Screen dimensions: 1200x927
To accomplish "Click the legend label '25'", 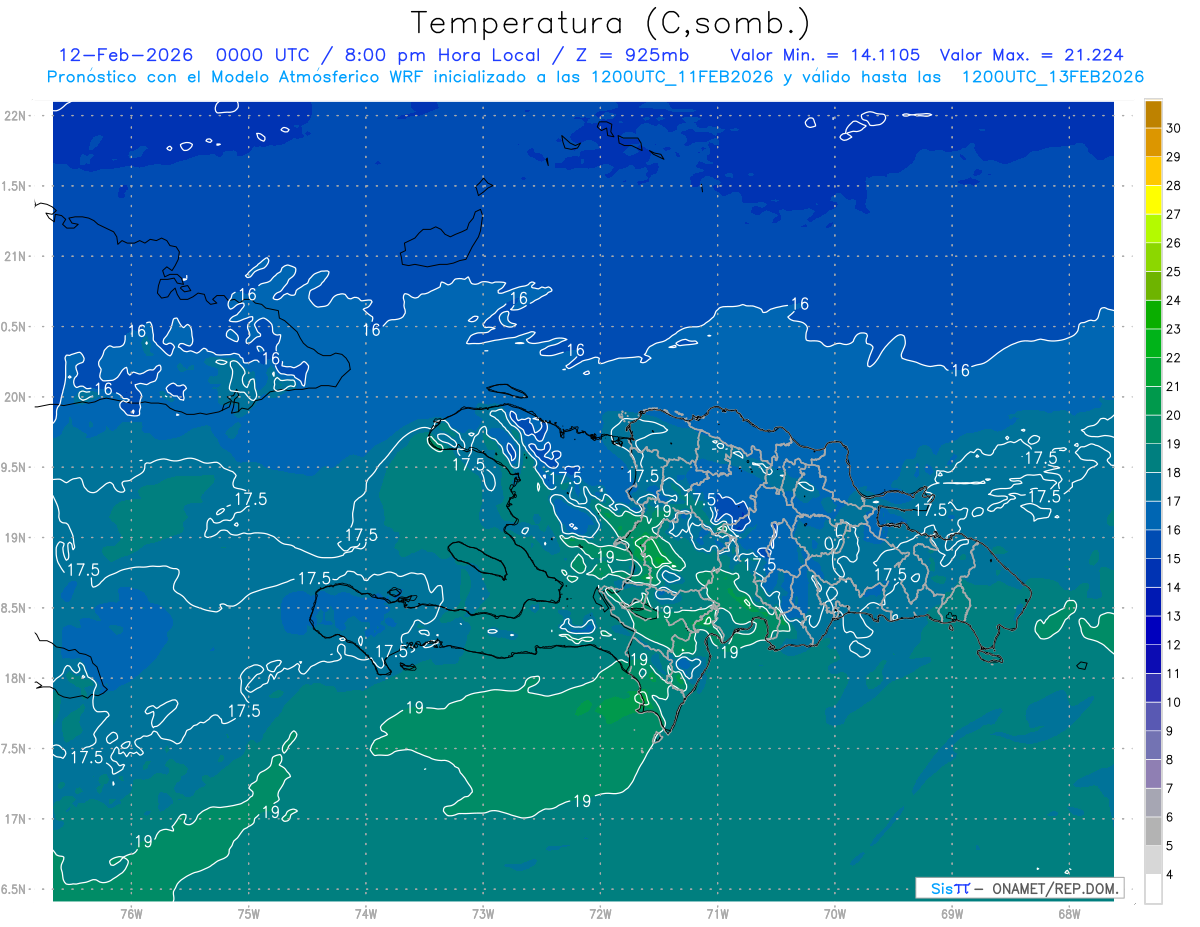I will click(1174, 271).
